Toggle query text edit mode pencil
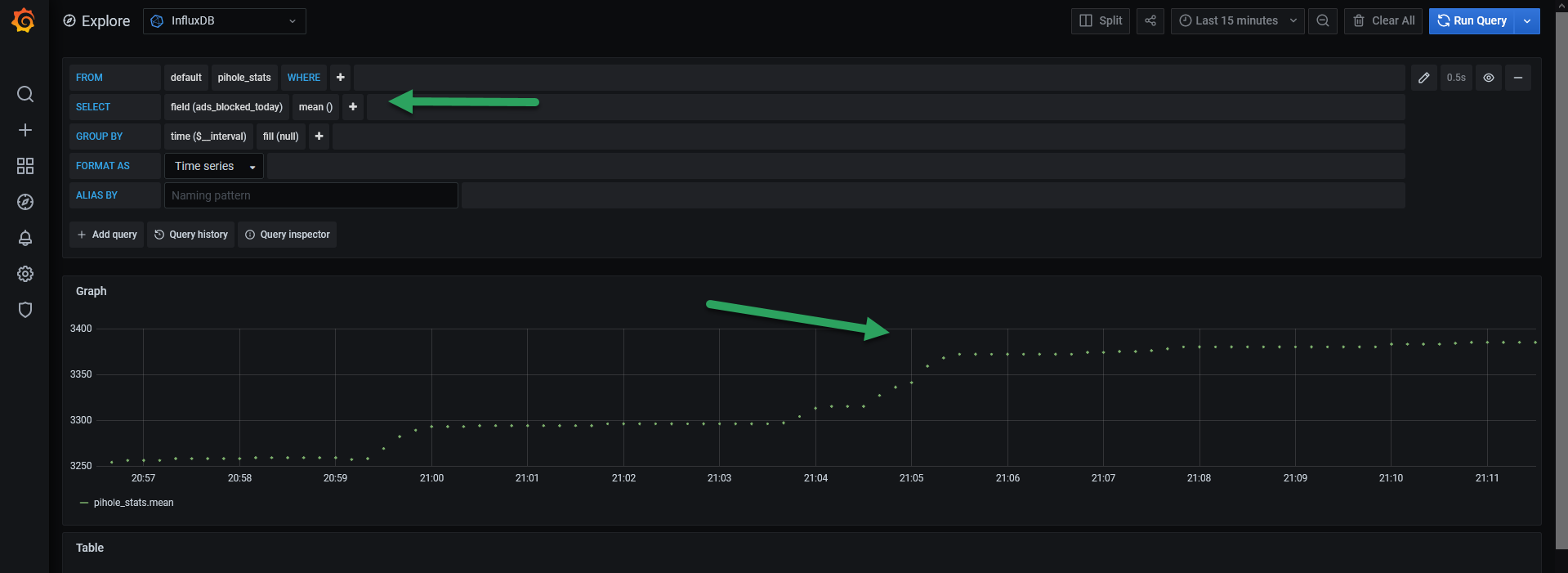The width and height of the screenshot is (1568, 573). (x=1423, y=78)
